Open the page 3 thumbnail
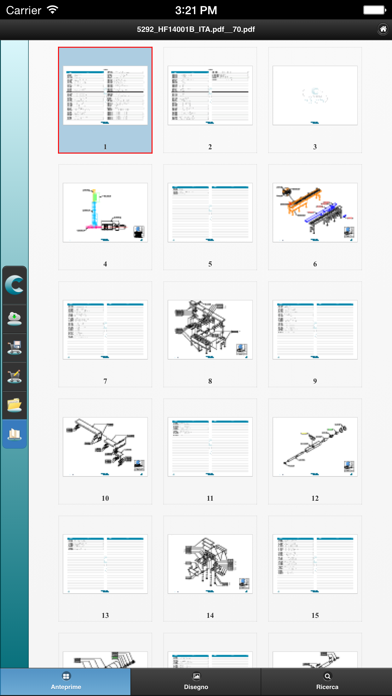Screen dimensions: 392x696 (x=315, y=100)
